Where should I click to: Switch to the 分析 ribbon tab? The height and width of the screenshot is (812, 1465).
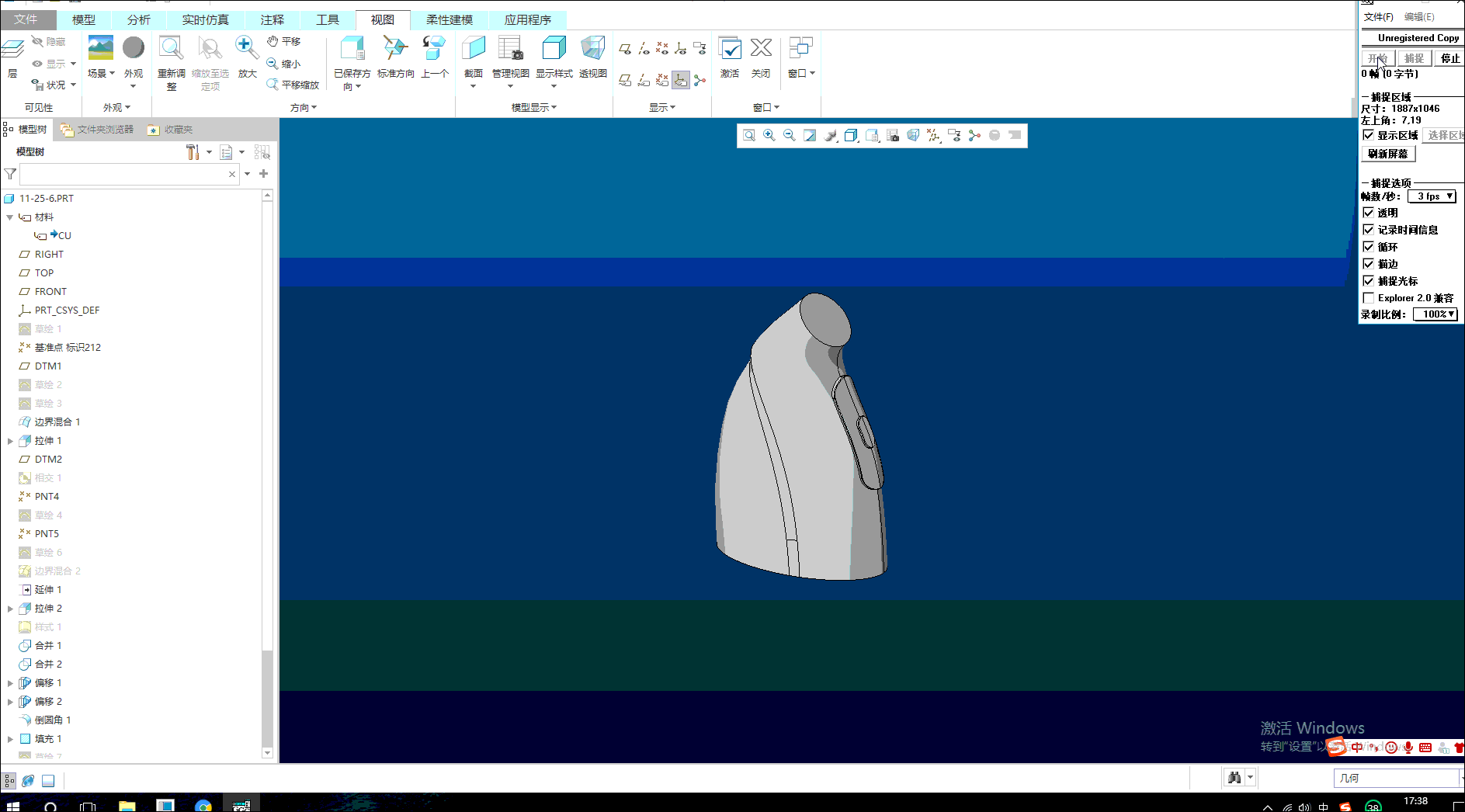(x=139, y=19)
